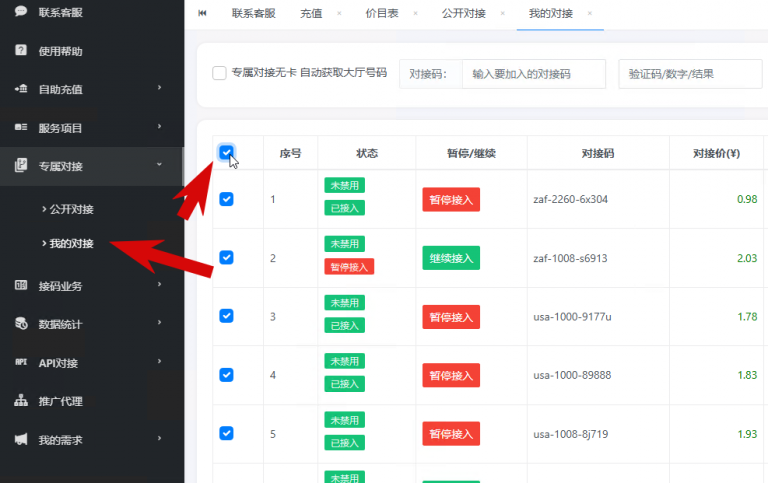768x483 pixels.
Task: Collapse the 专属对接 menu chevron
Action: (x=159, y=165)
